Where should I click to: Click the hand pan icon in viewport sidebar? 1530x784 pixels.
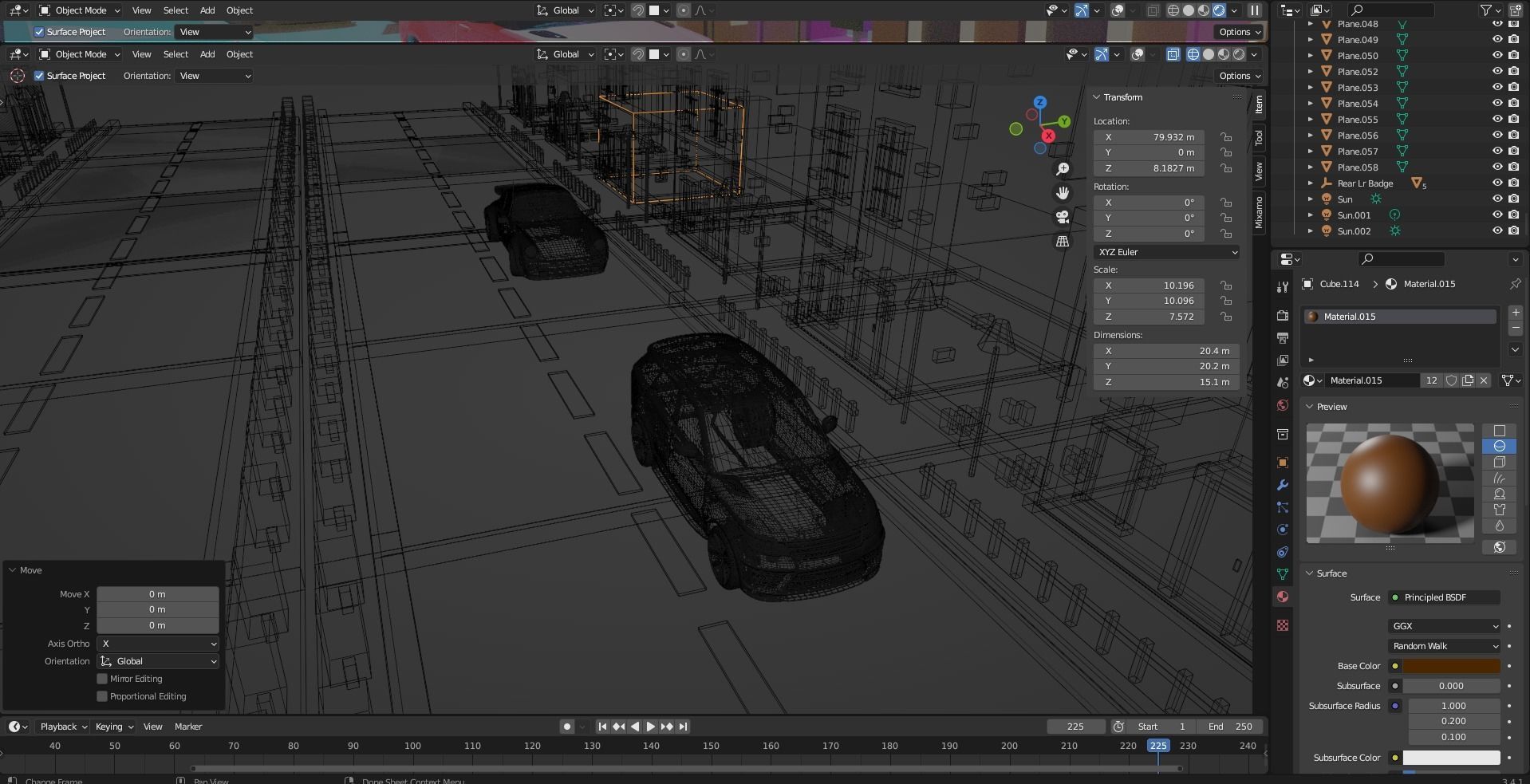coord(1063,192)
